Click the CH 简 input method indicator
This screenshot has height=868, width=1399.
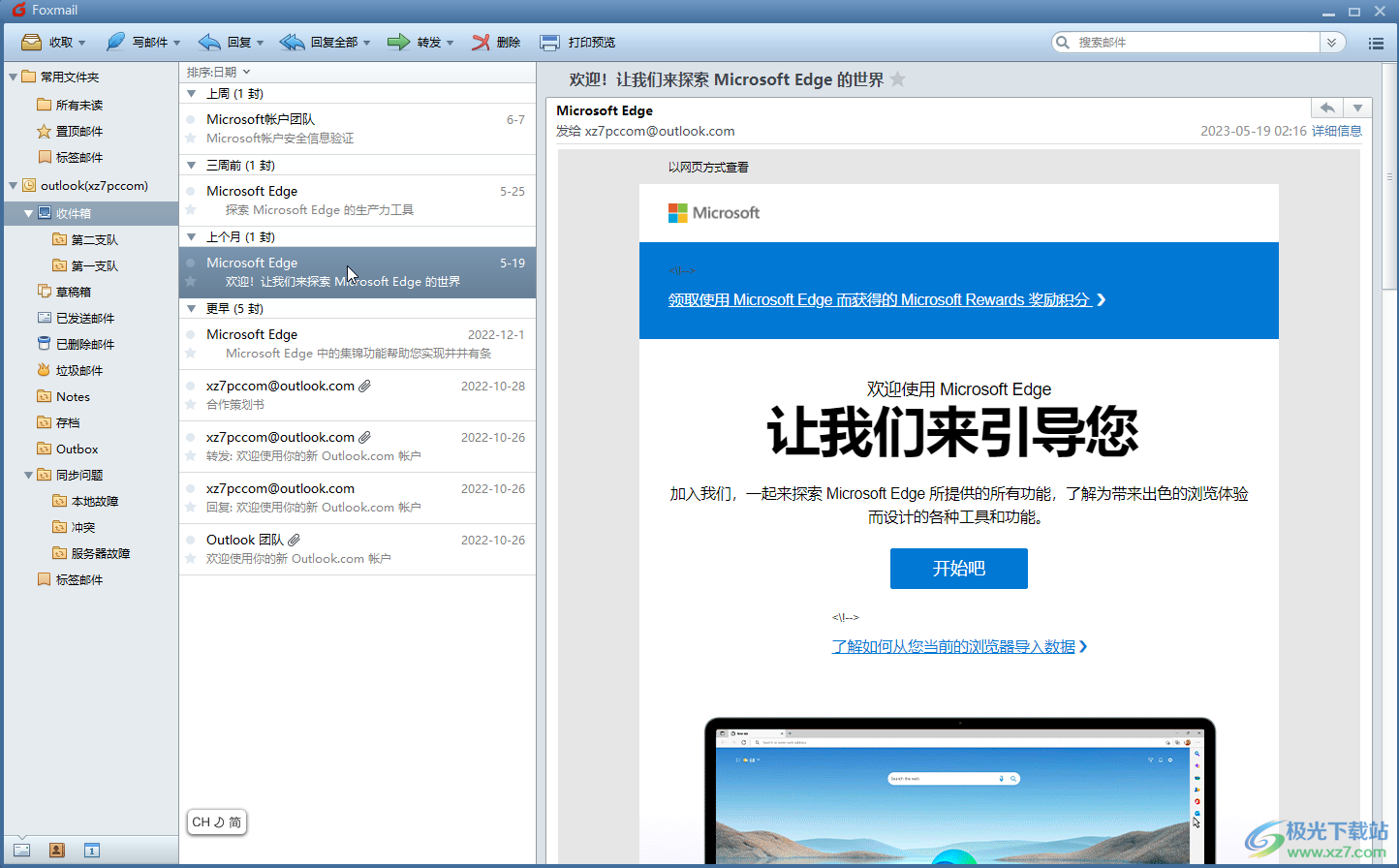click(x=217, y=822)
